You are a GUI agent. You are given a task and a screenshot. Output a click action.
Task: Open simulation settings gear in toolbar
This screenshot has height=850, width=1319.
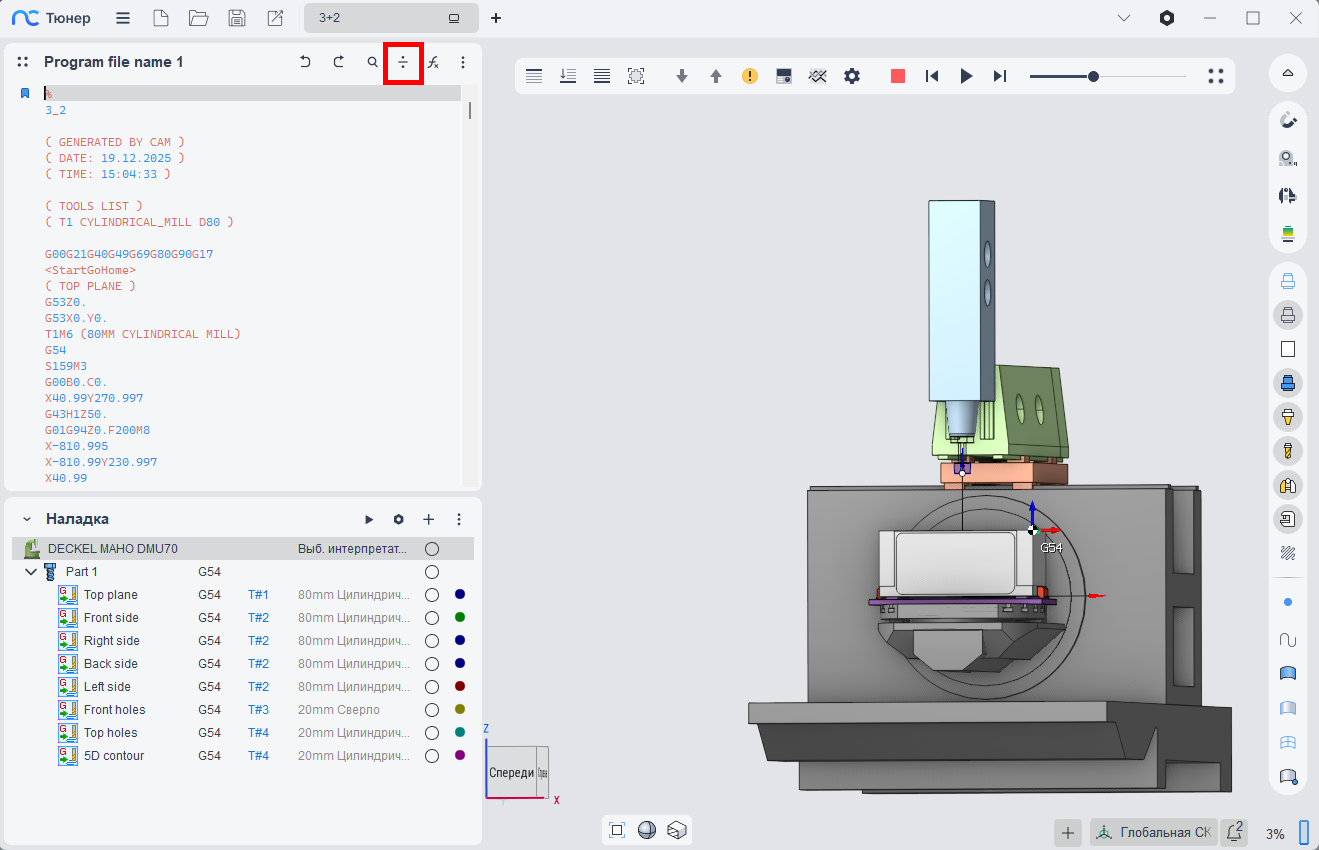tap(852, 76)
